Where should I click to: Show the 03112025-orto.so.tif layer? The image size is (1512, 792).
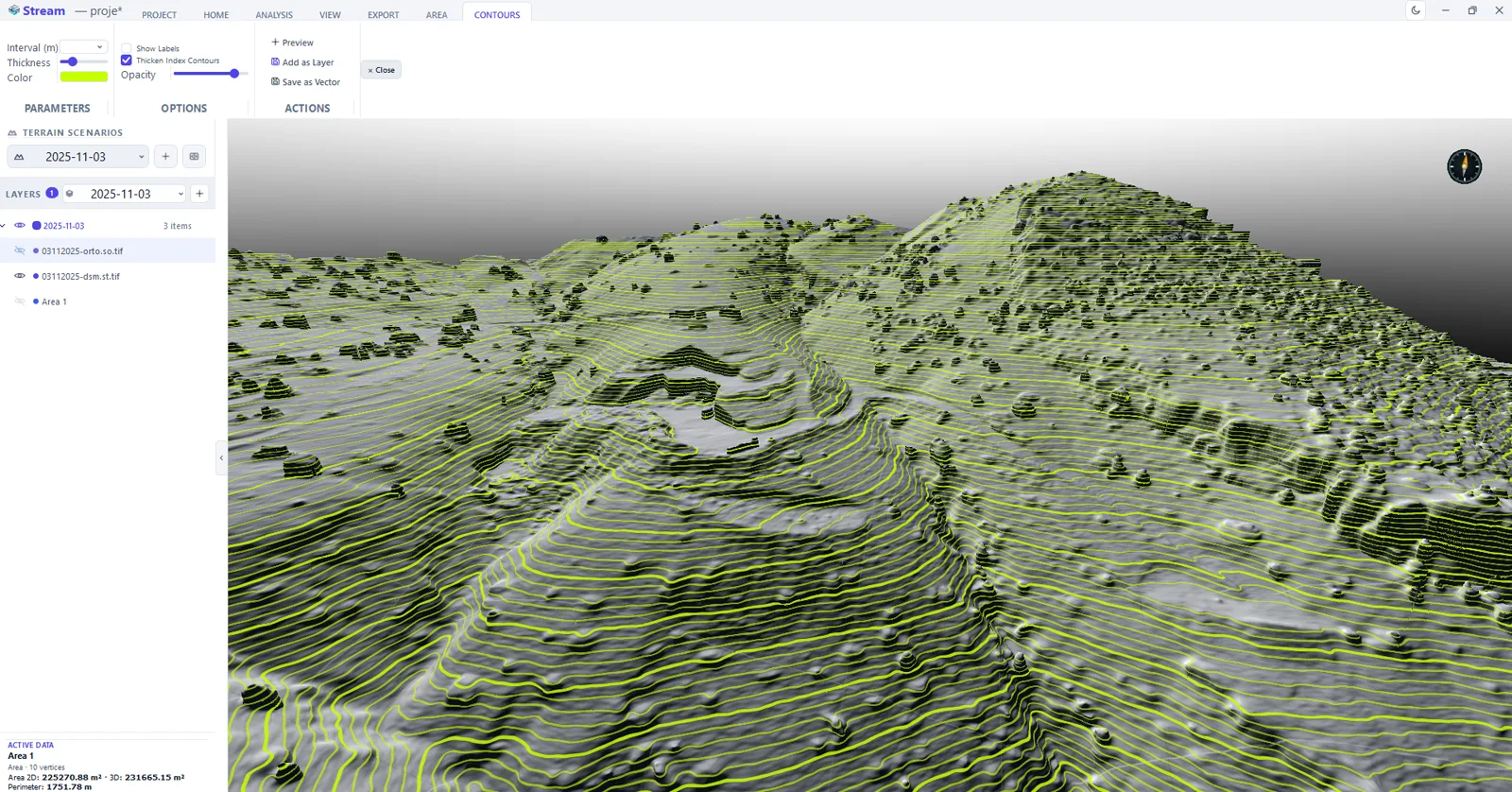(20, 250)
